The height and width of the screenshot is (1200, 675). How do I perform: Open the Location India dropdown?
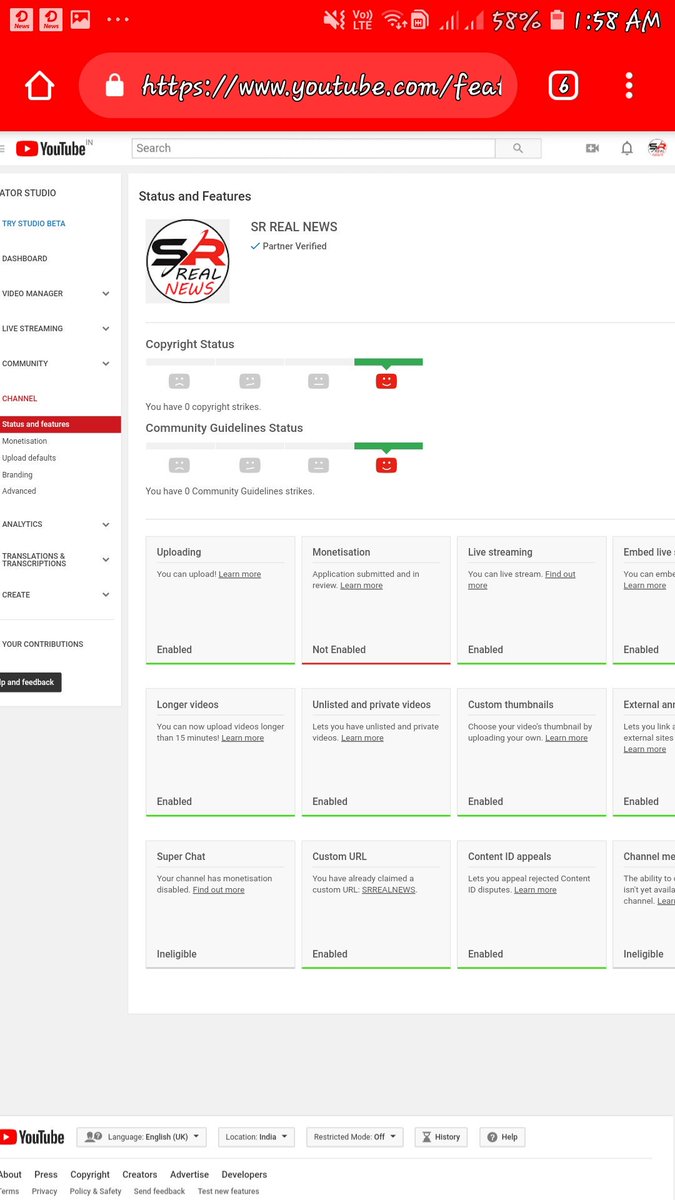(256, 1137)
